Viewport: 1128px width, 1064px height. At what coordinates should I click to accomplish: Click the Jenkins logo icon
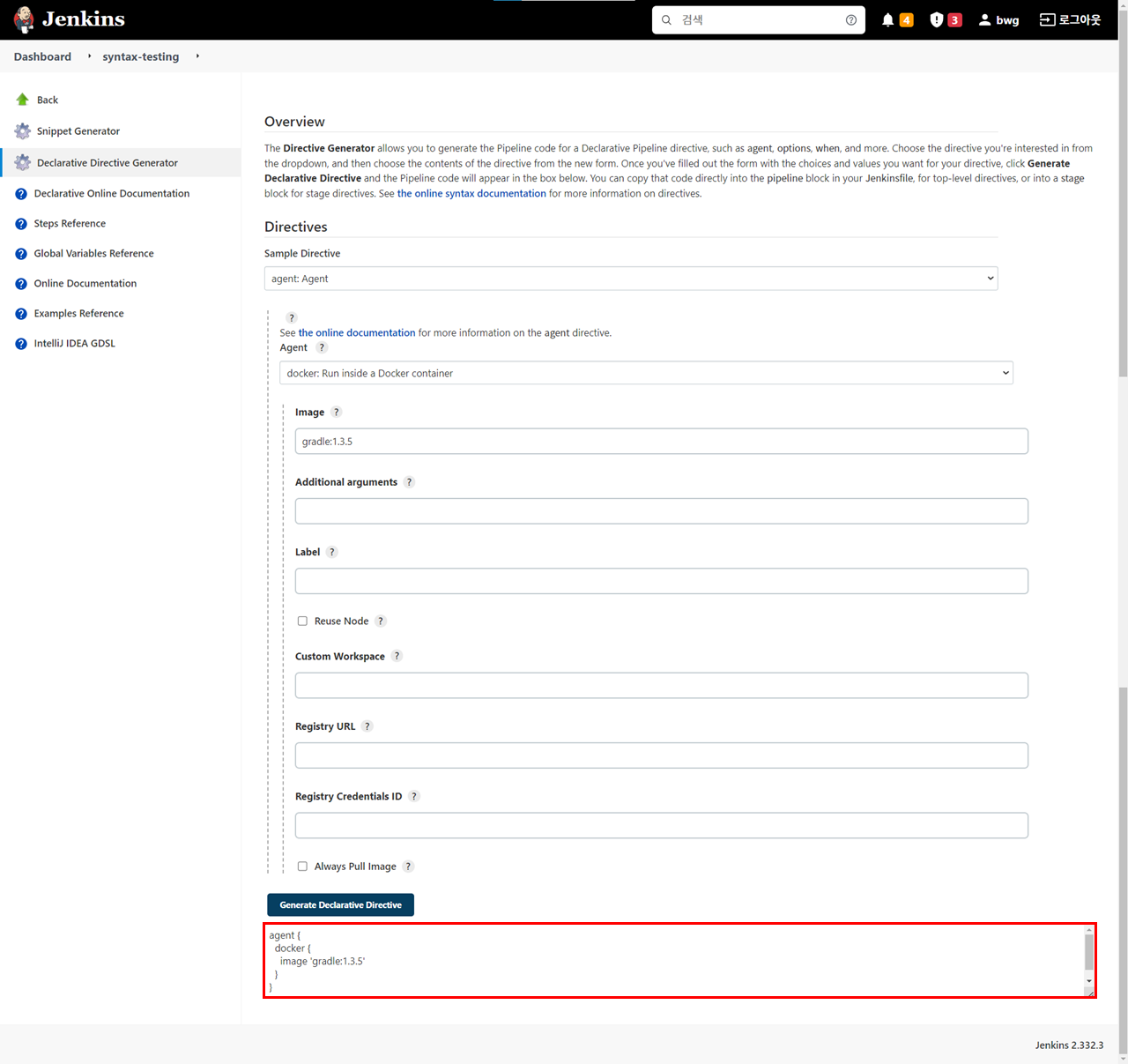click(x=24, y=19)
